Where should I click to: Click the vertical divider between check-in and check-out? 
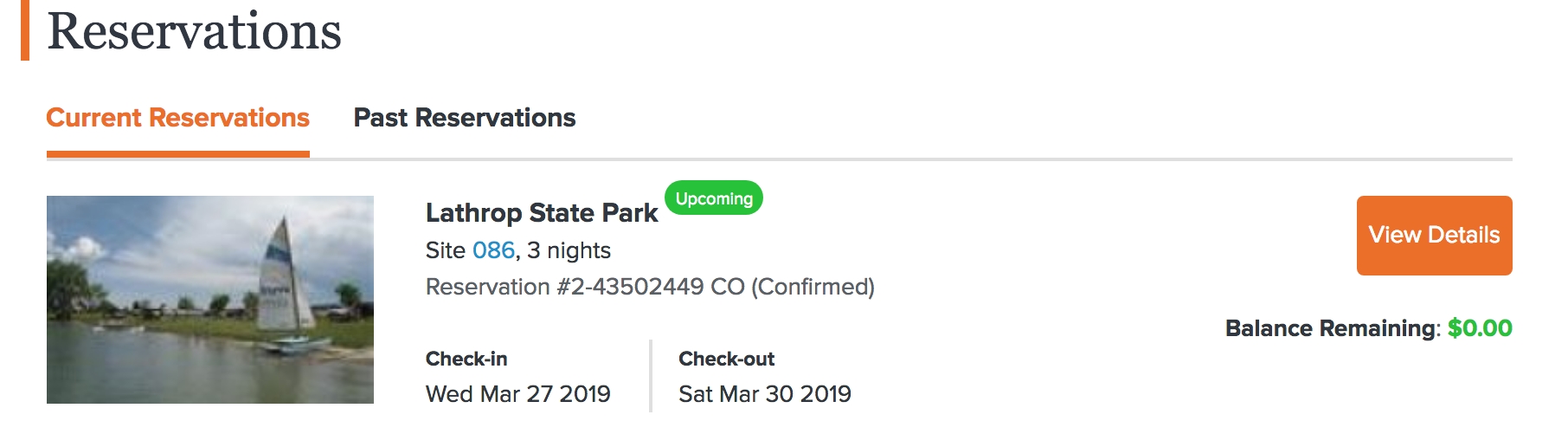tap(651, 376)
